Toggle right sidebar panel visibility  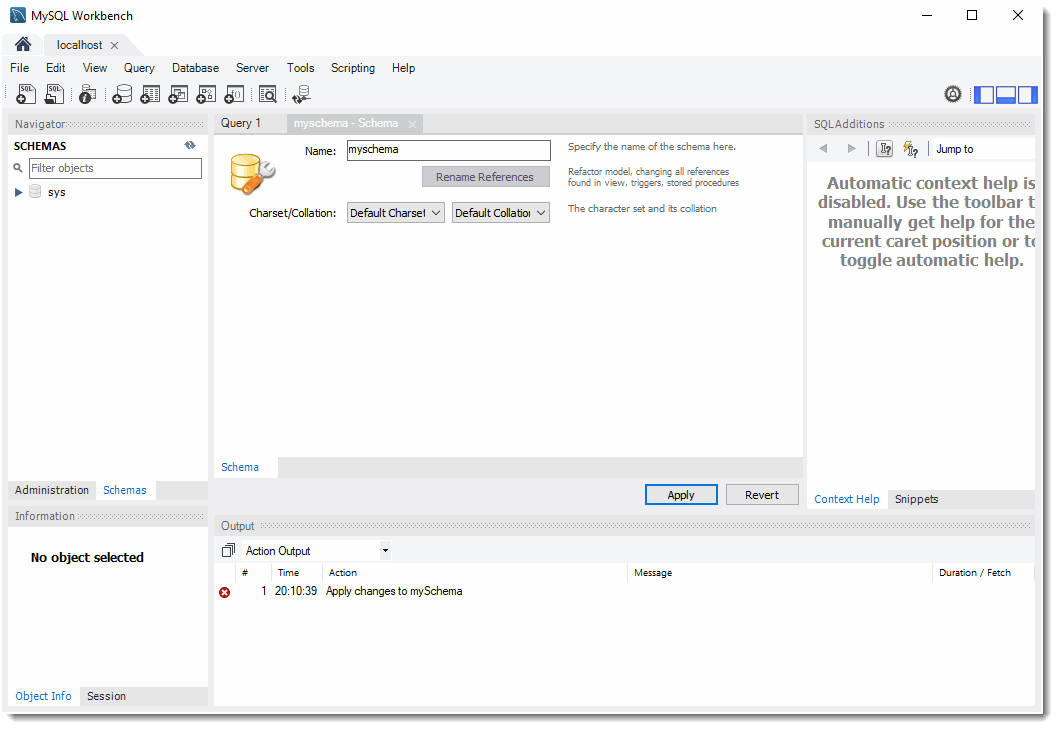coord(1028,94)
